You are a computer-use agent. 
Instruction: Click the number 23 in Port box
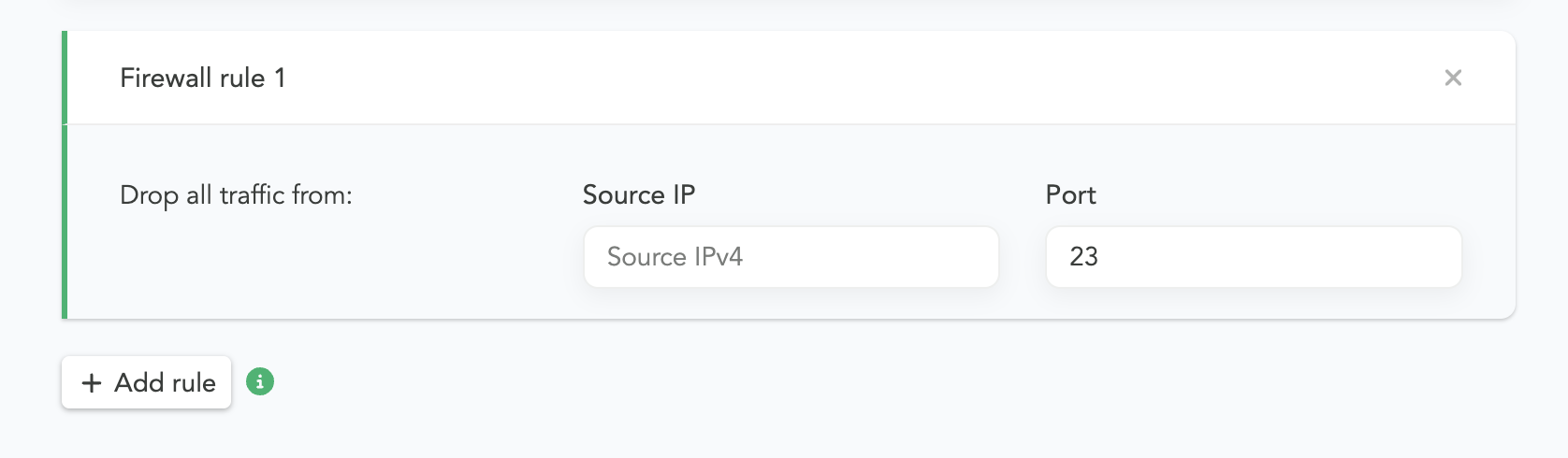point(1083,257)
